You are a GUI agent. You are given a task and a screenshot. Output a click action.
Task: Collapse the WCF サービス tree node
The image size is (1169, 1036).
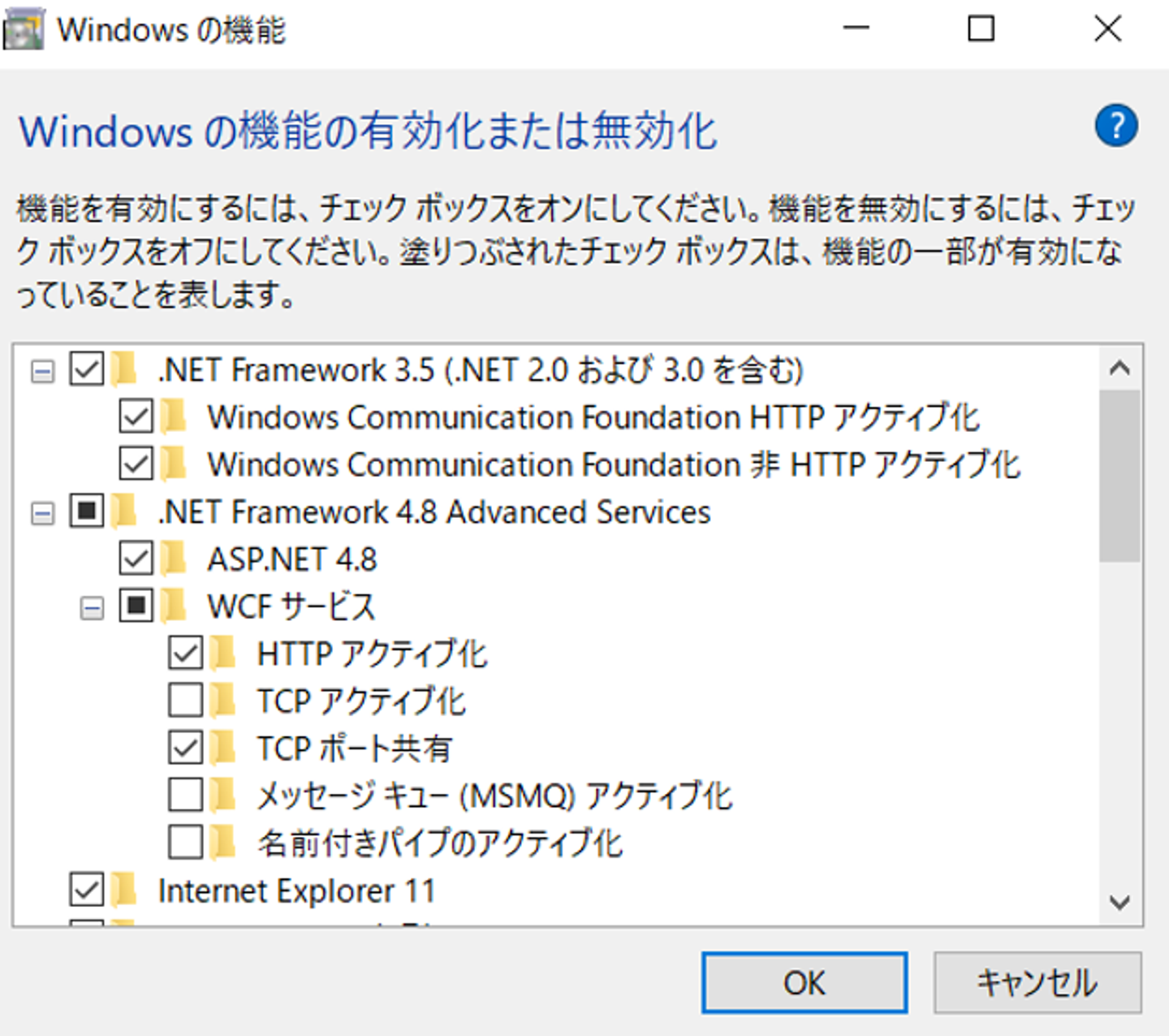click(92, 607)
